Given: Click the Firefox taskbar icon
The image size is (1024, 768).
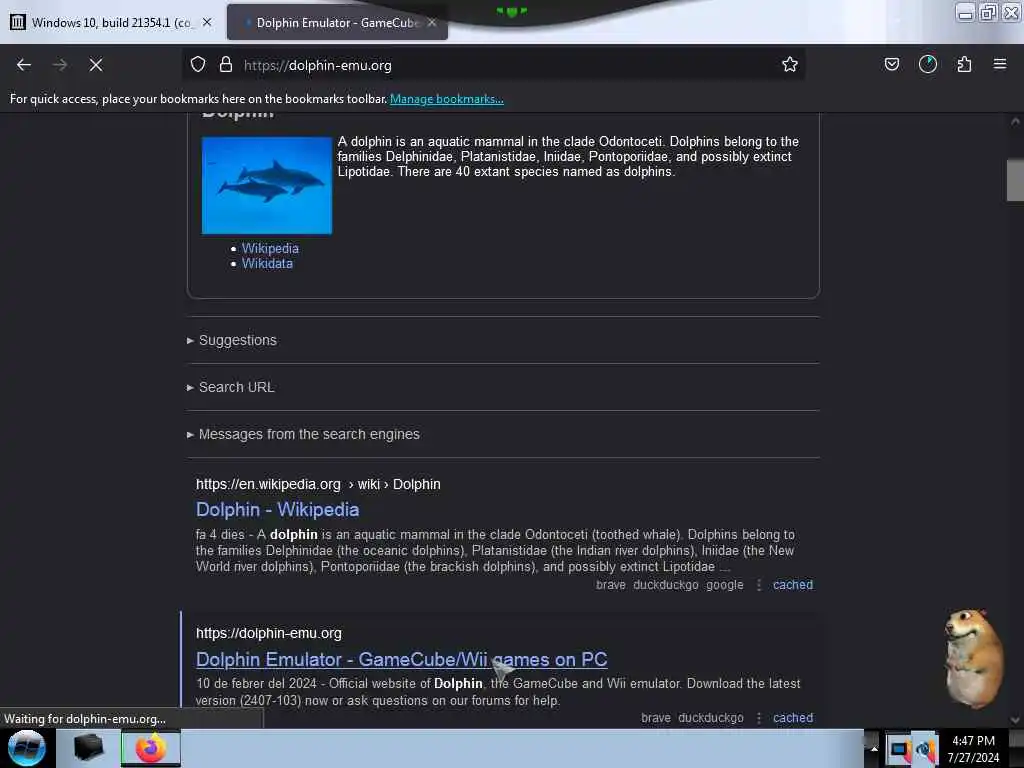Looking at the screenshot, I should point(151,748).
